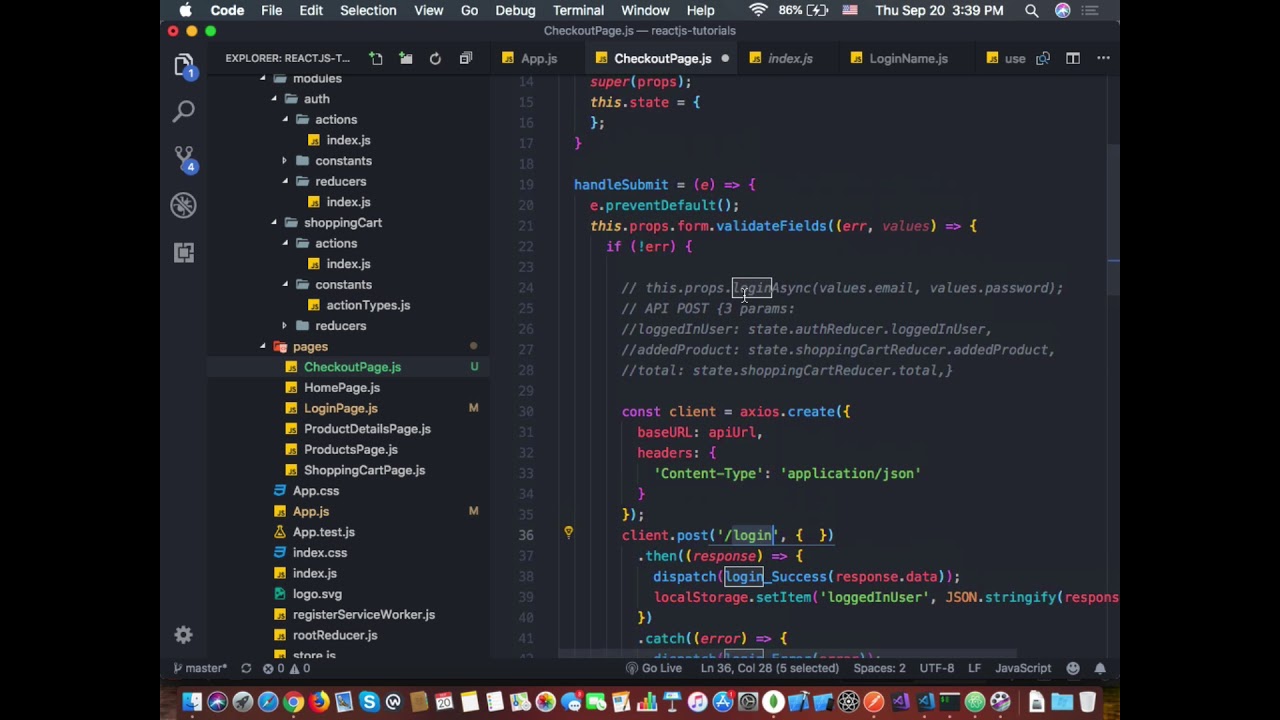Open App.css in the file tree

point(315,491)
